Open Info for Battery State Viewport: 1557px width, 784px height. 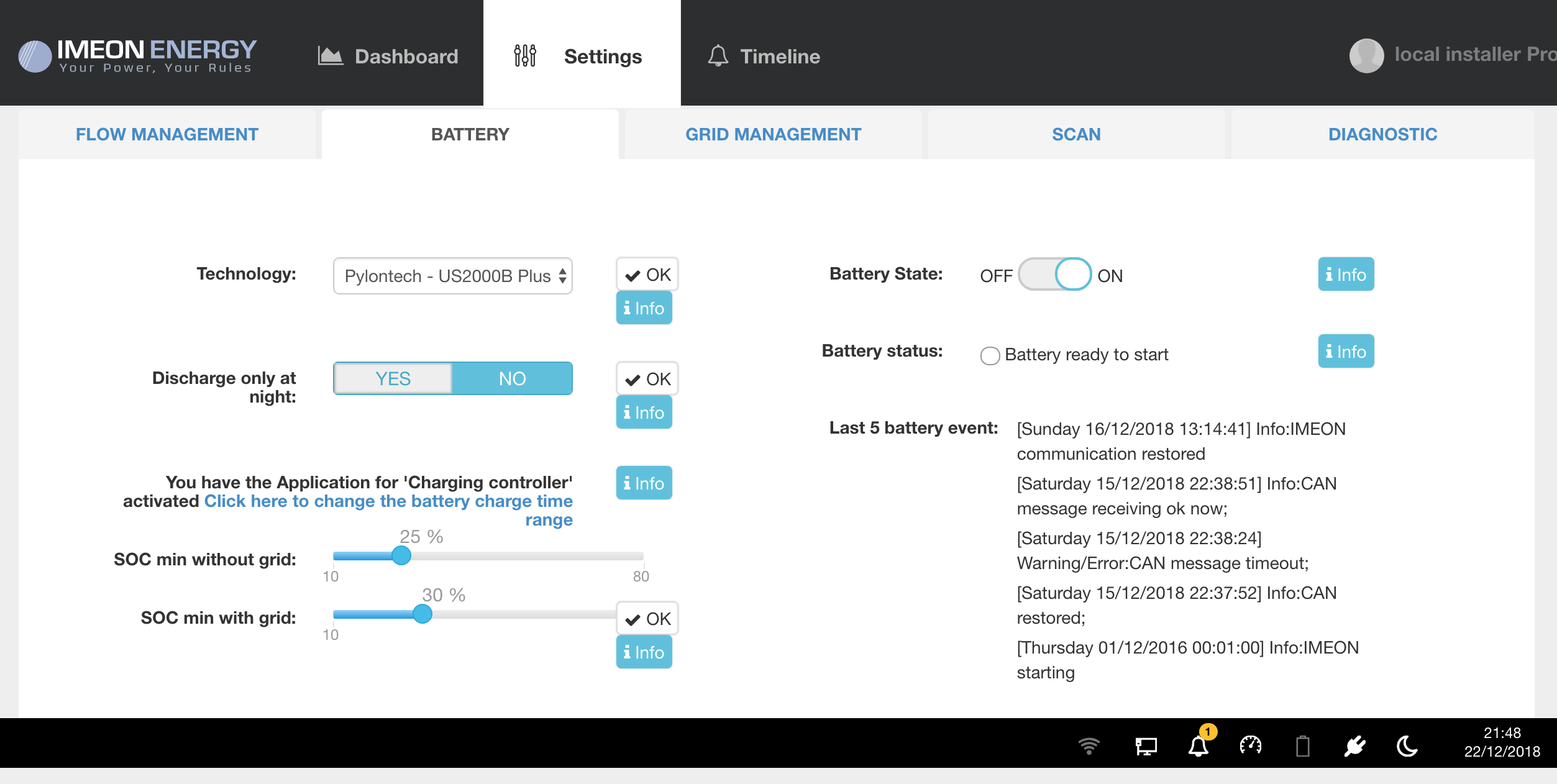[x=1346, y=275]
